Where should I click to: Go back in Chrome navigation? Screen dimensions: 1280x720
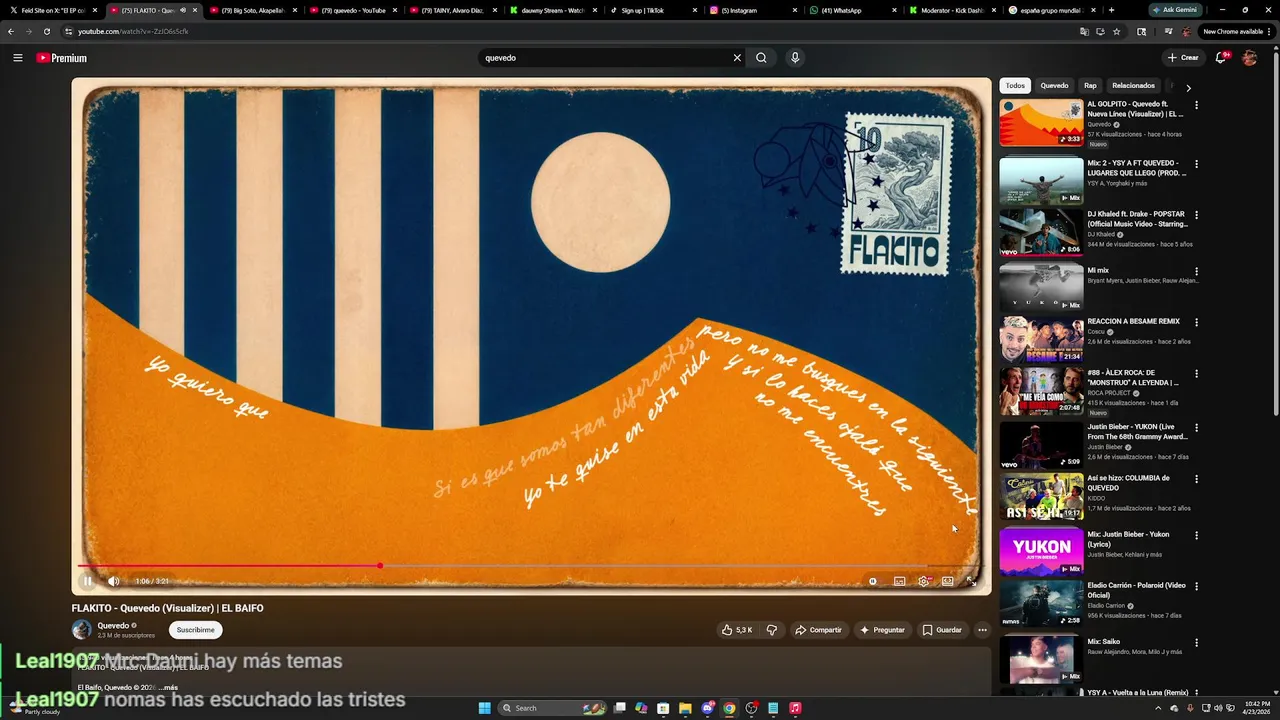click(11, 31)
